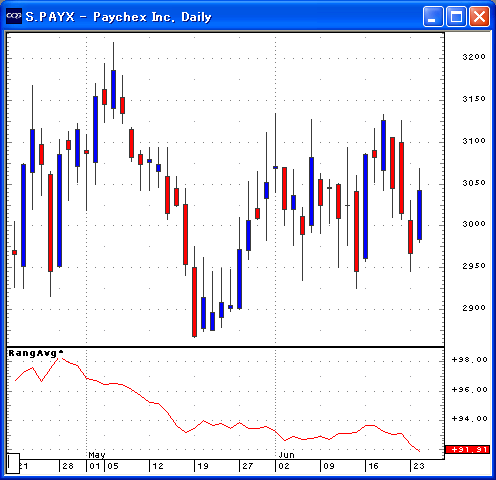Click the 23 date label on time axis
The height and width of the screenshot is (480, 496).
[419, 466]
